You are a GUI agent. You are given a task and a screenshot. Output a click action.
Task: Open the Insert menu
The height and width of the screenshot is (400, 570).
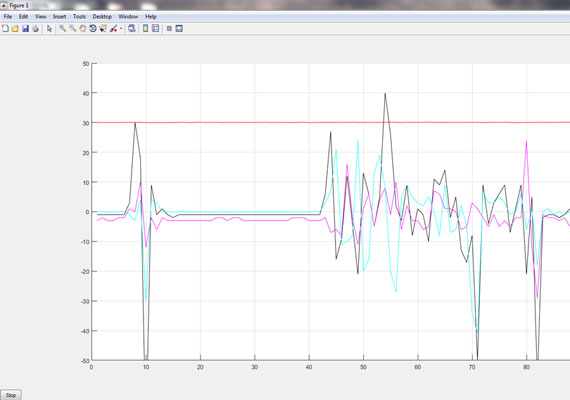[60, 16]
